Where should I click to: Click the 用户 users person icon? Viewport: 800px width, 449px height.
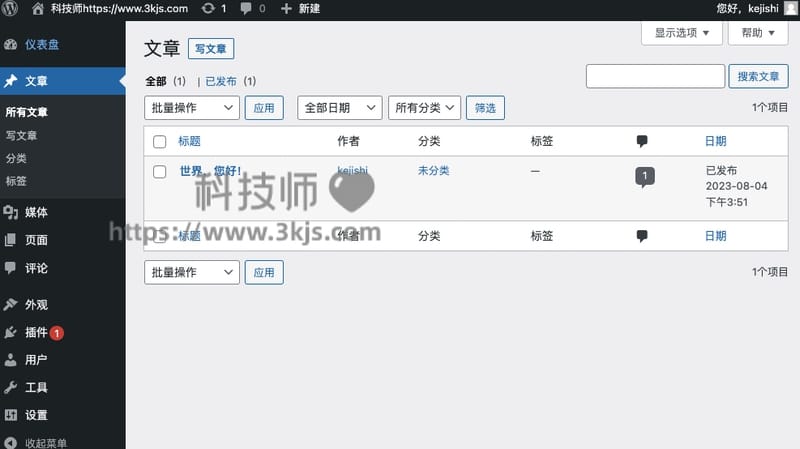pos(11,360)
